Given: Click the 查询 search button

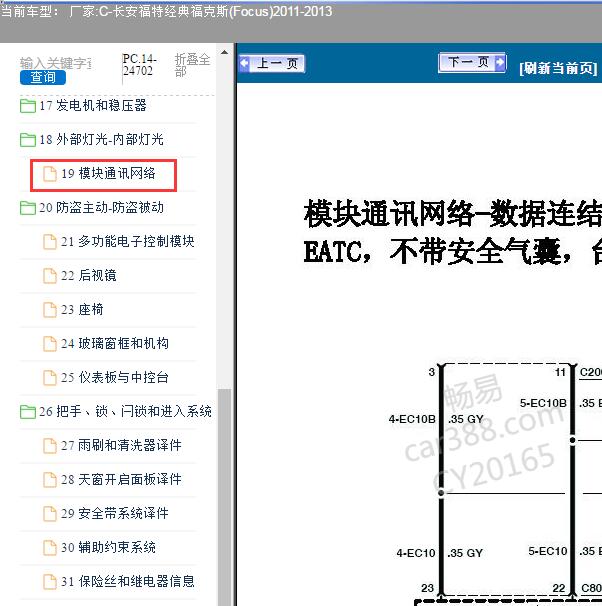Looking at the screenshot, I should coord(43,77).
